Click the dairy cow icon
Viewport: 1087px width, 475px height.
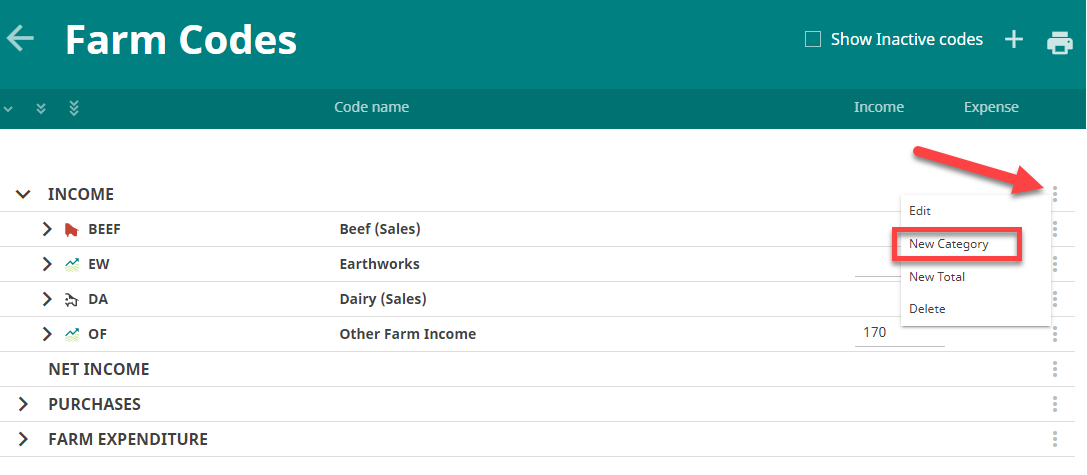pos(71,300)
